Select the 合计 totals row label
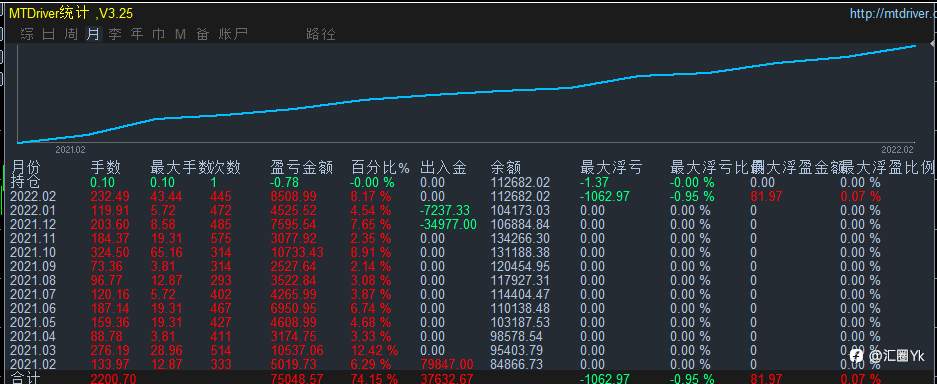 (x=25, y=379)
